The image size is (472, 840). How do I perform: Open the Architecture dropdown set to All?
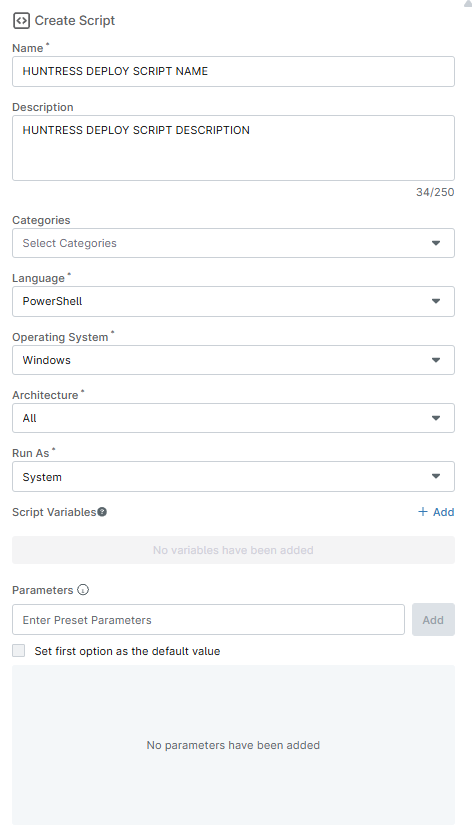tap(234, 418)
